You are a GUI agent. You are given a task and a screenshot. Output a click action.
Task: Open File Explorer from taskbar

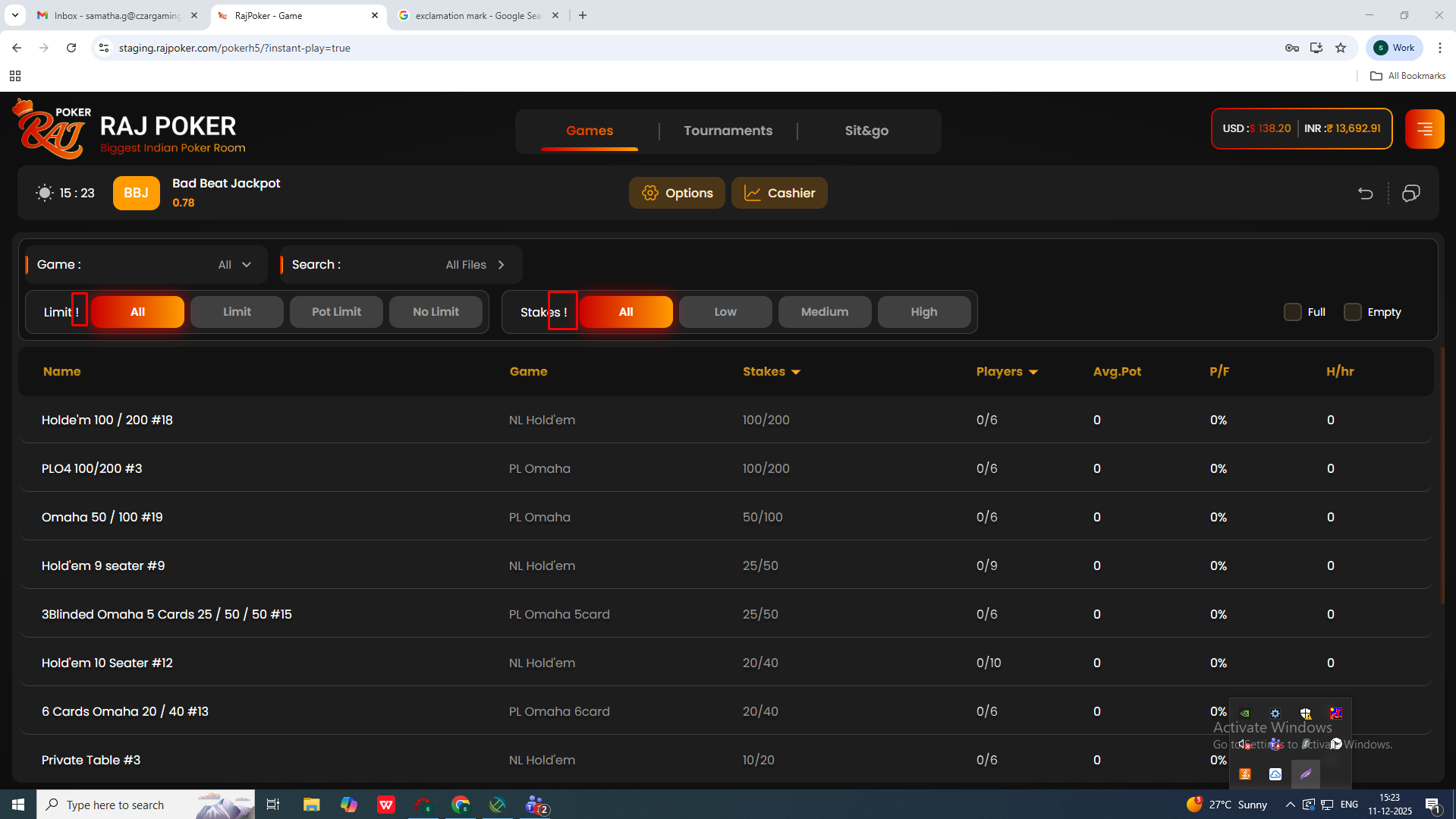click(311, 805)
